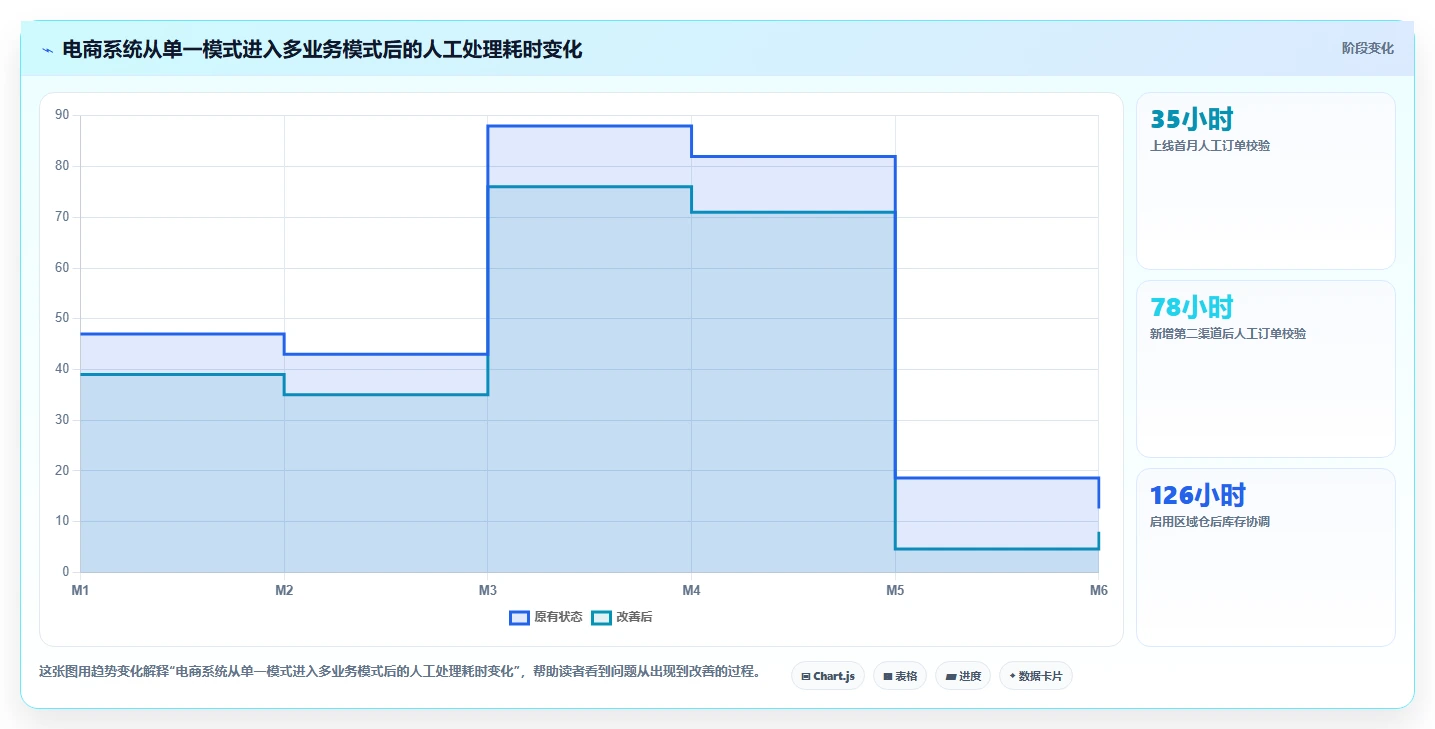Click the chart title about 电商系统 人工处理耗时变化
Viewport: 1435px width, 729px height.
coord(322,49)
